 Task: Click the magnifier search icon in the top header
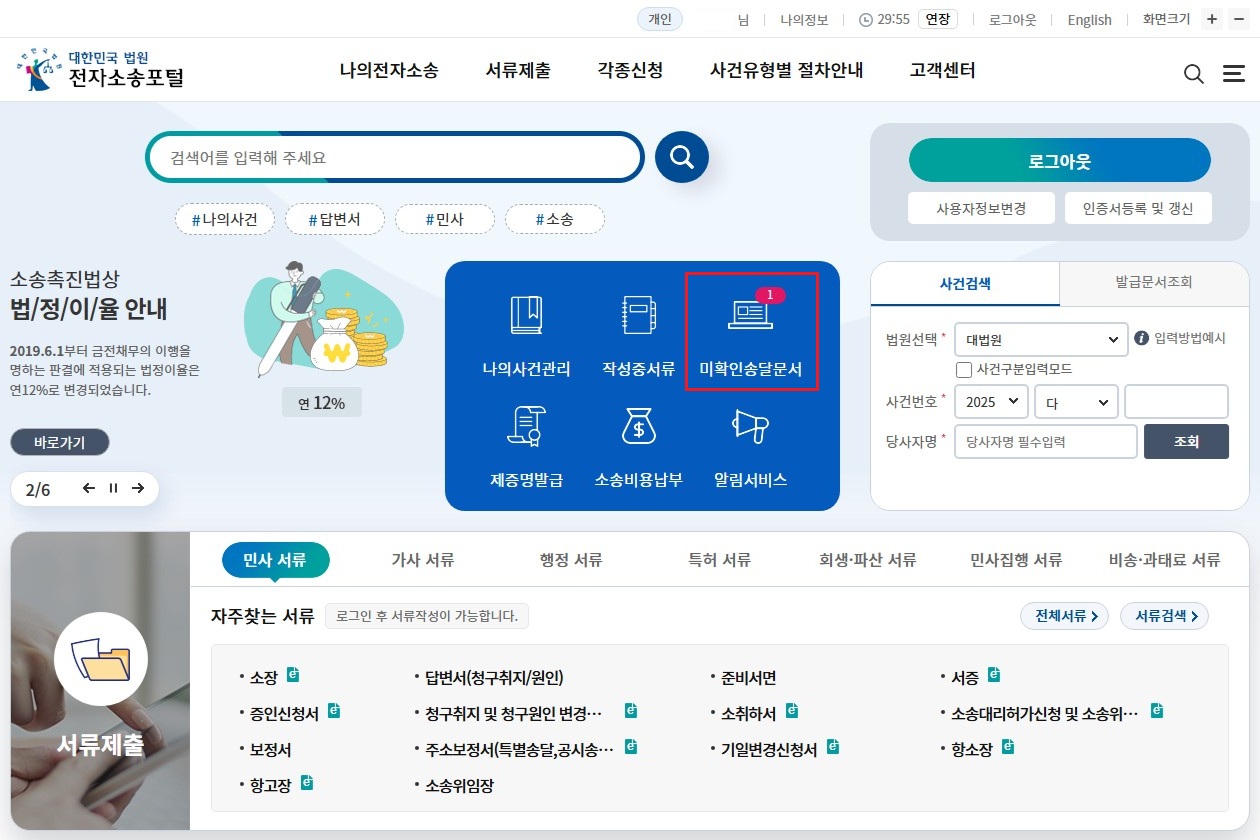(x=1194, y=73)
